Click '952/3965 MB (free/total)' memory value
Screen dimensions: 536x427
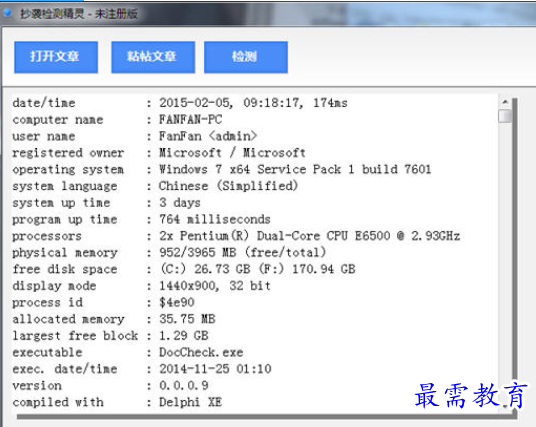coord(242,252)
